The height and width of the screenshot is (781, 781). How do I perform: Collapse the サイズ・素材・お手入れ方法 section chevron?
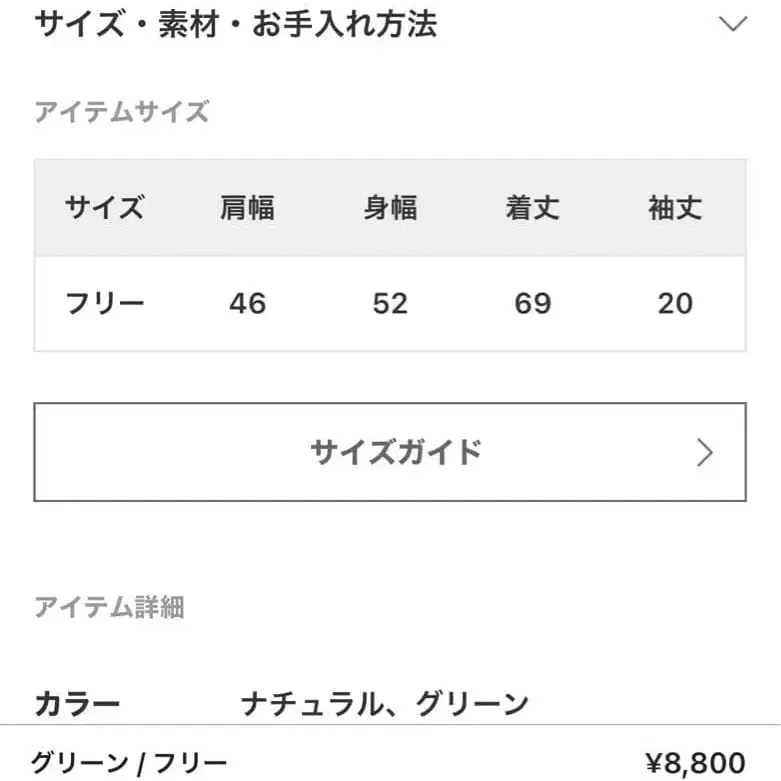click(733, 24)
